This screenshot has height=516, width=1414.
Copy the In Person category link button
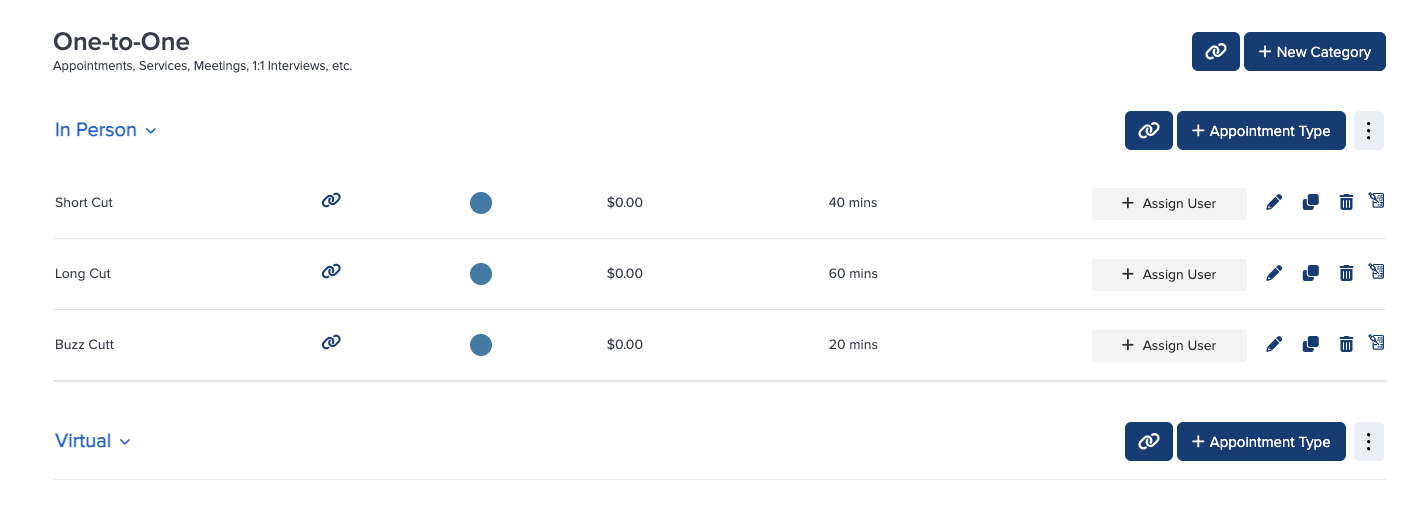pyautogui.click(x=1149, y=130)
